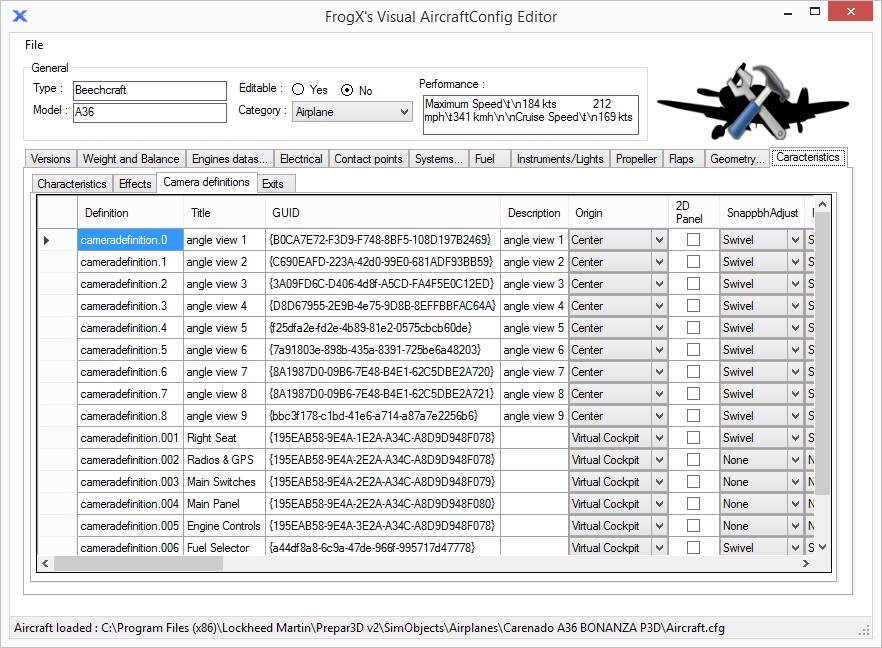The width and height of the screenshot is (882, 648).
Task: Click the Type field containing Beechcraft
Action: [x=150, y=91]
